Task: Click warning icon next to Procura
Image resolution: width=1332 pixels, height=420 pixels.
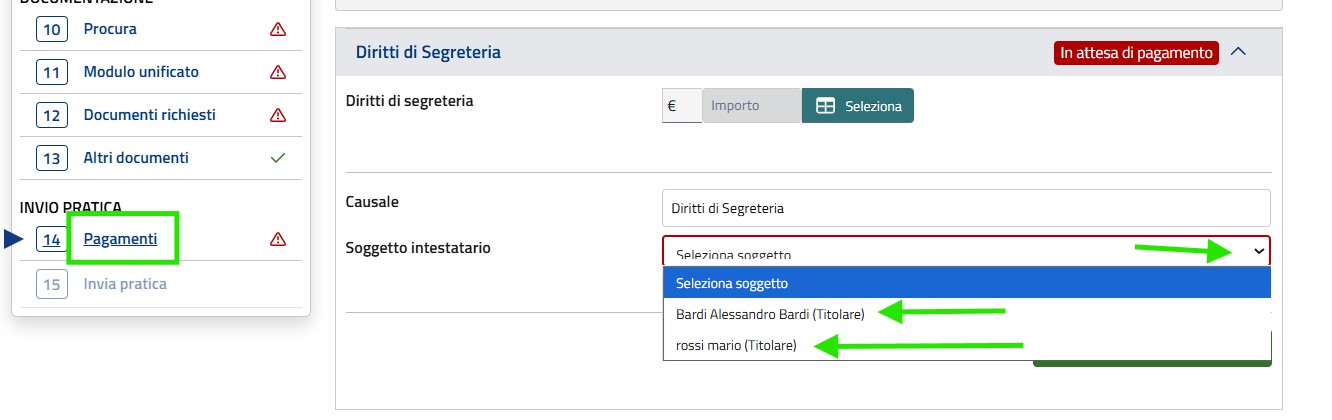Action: click(278, 29)
